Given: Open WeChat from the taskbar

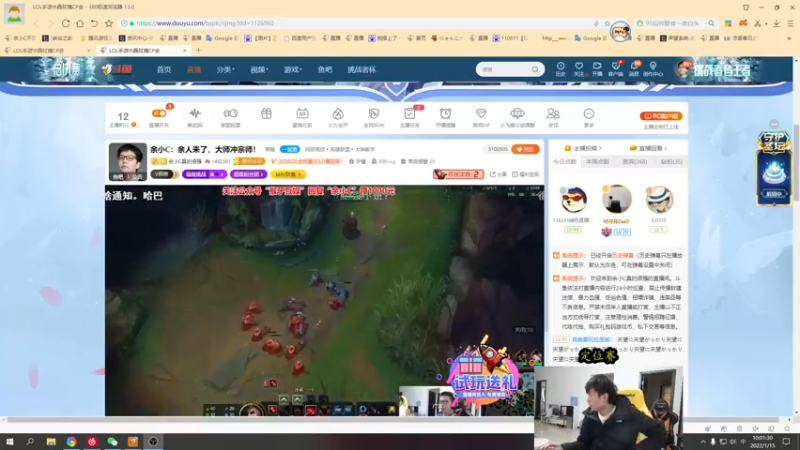Looking at the screenshot, I should pyautogui.click(x=112, y=441).
